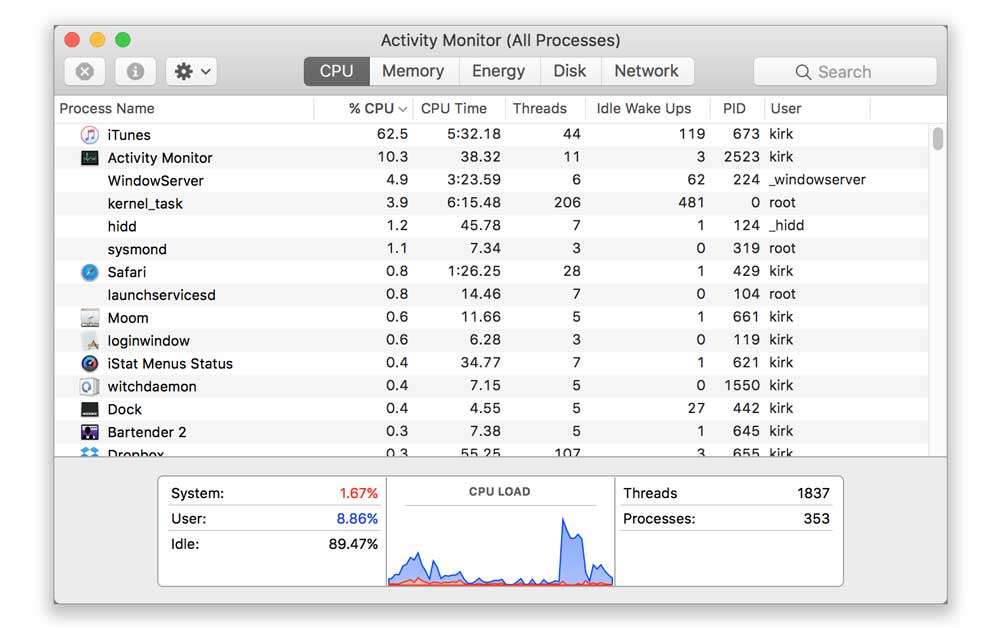Click the Moom process icon

point(89,318)
